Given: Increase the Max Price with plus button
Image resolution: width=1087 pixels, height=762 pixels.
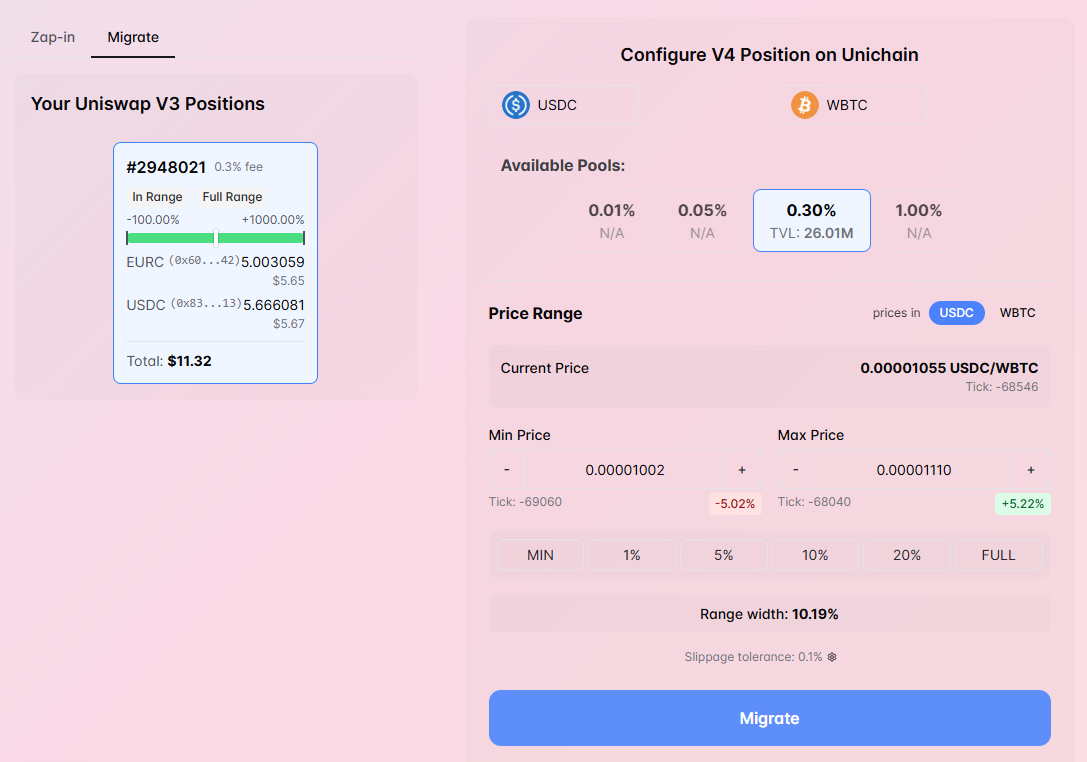Looking at the screenshot, I should pos(1031,470).
